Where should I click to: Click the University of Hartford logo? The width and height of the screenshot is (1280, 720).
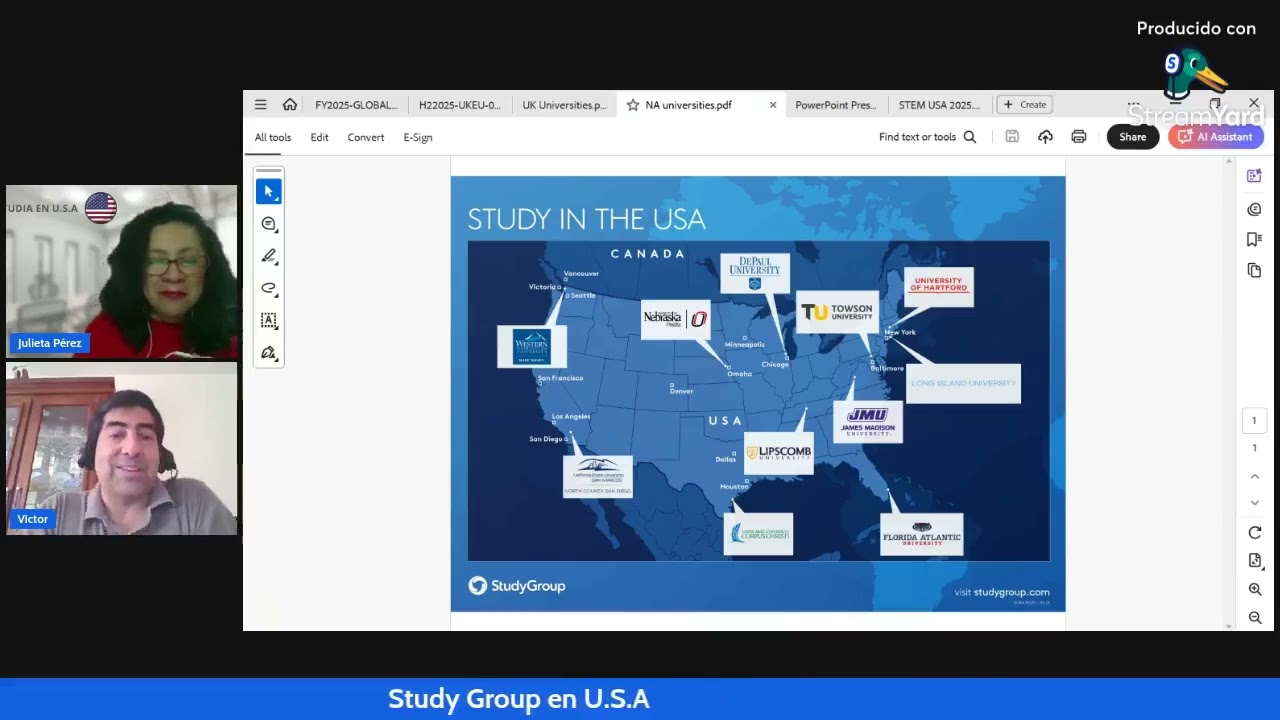coord(939,286)
